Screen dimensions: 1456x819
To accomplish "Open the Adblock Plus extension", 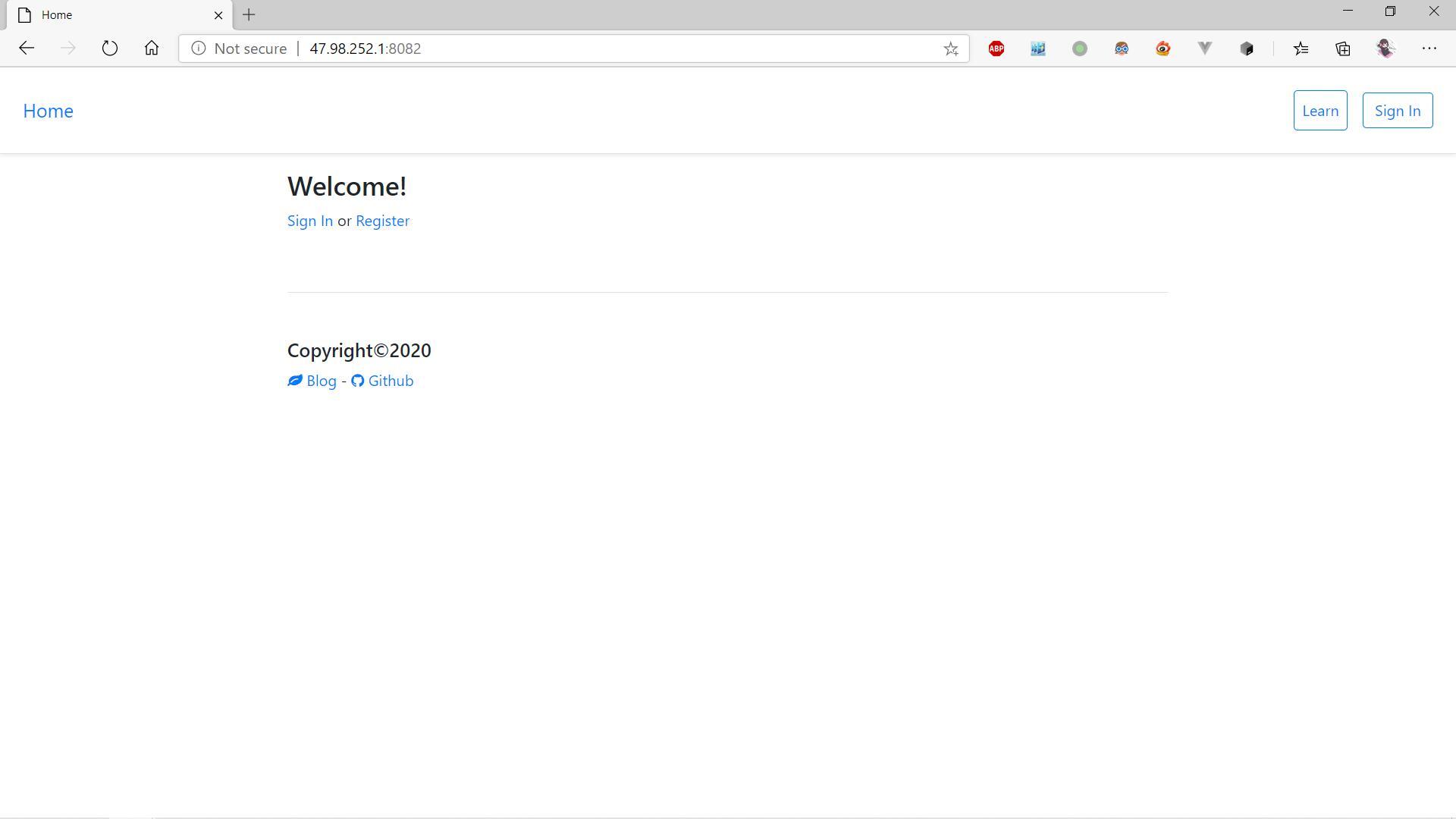I will (996, 49).
